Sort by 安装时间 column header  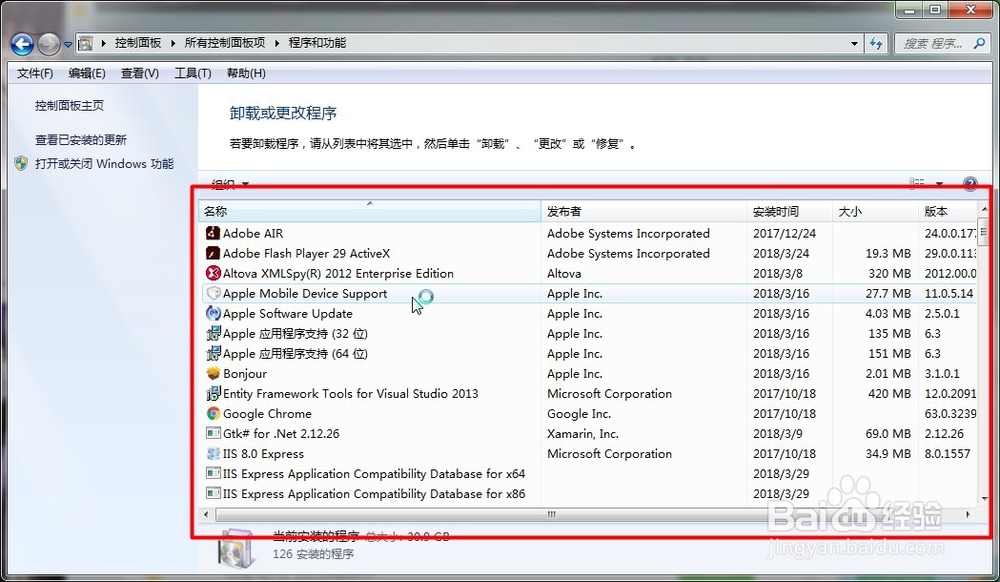(790, 211)
